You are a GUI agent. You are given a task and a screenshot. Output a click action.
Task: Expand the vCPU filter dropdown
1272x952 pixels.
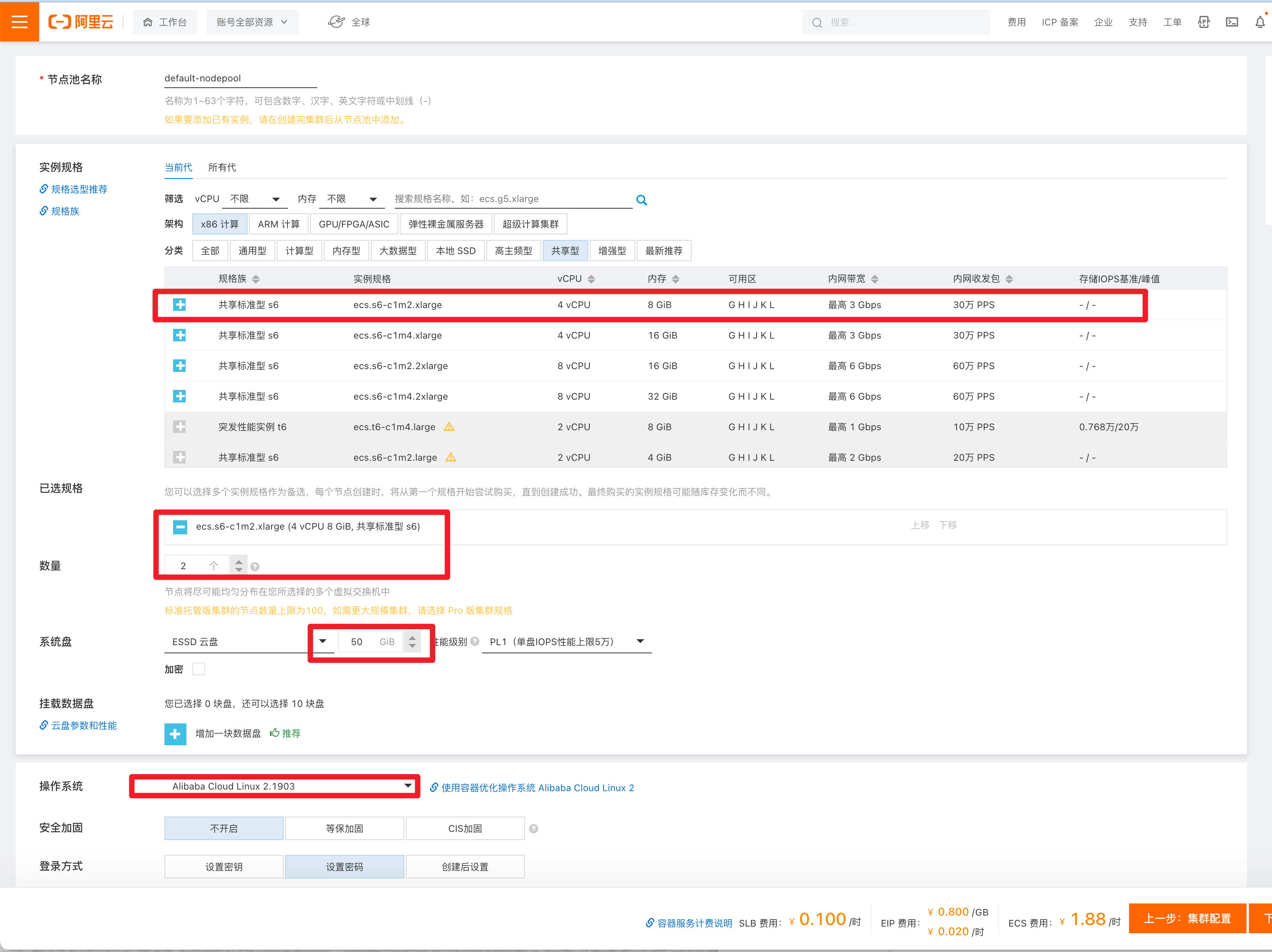click(x=254, y=199)
